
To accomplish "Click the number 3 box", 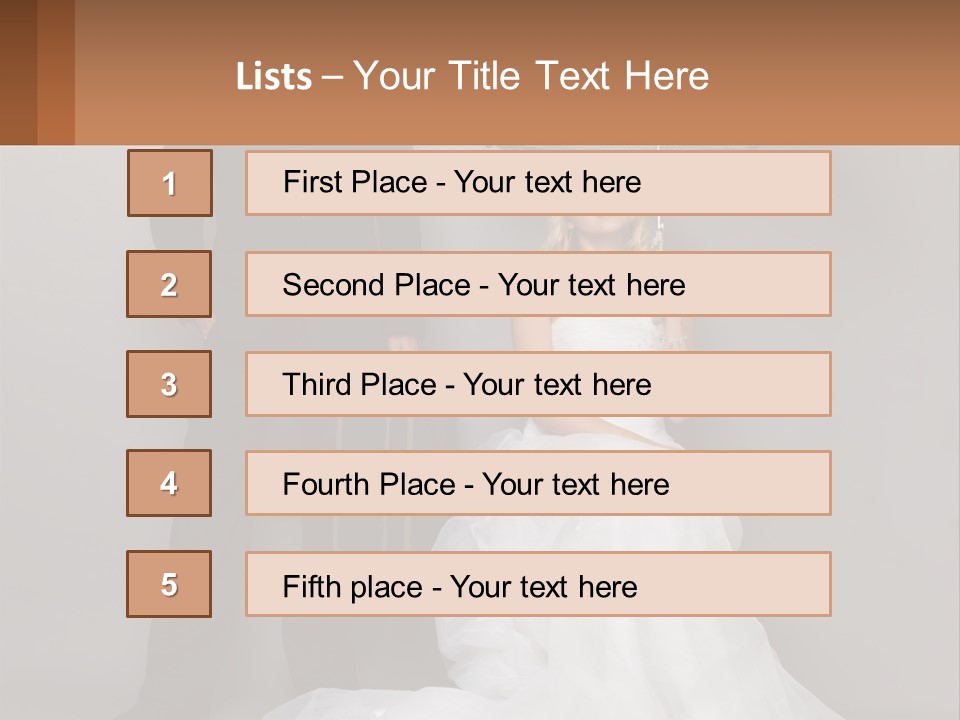I will point(169,384).
